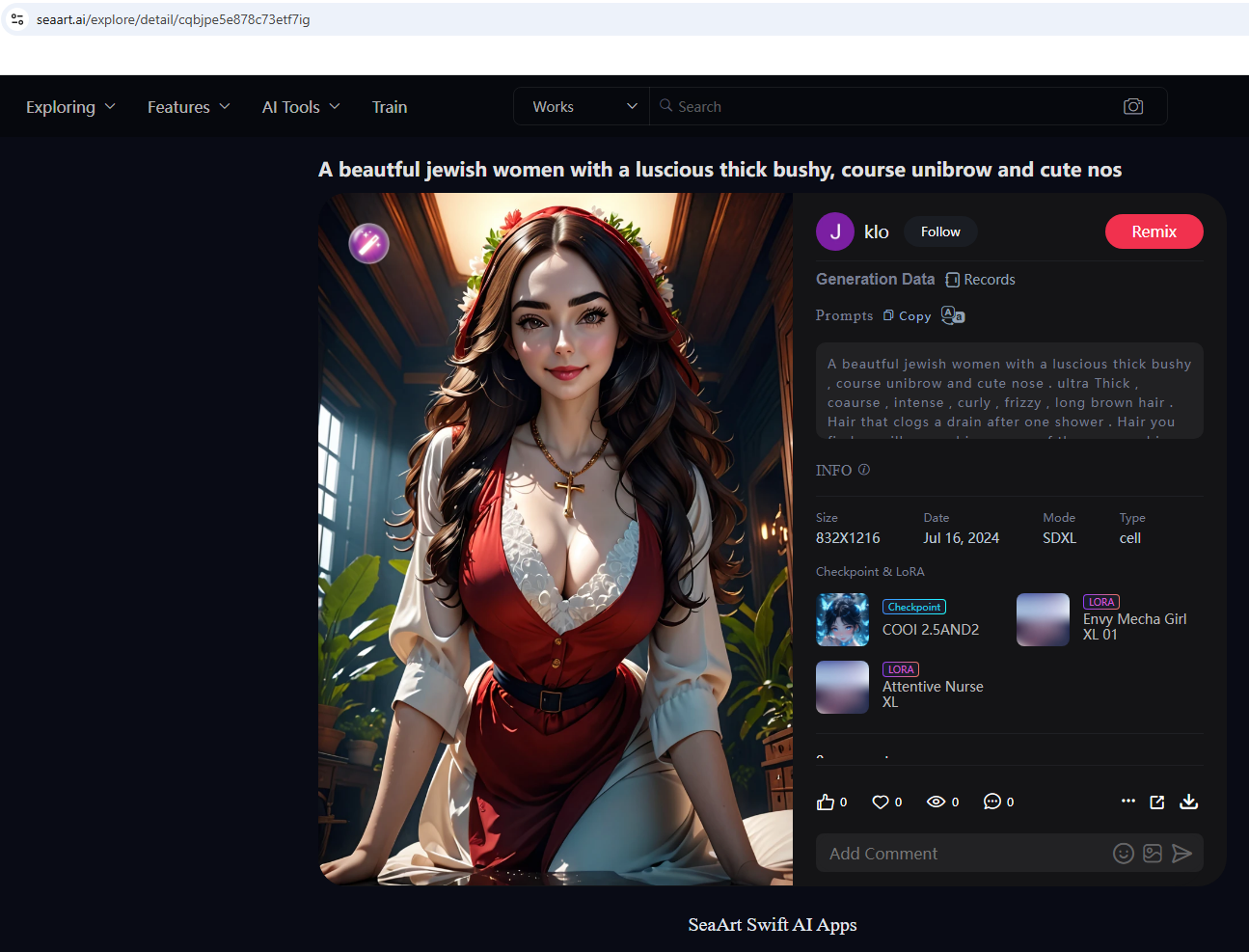Click the Records icon
The height and width of the screenshot is (952, 1249).
pyautogui.click(x=953, y=280)
